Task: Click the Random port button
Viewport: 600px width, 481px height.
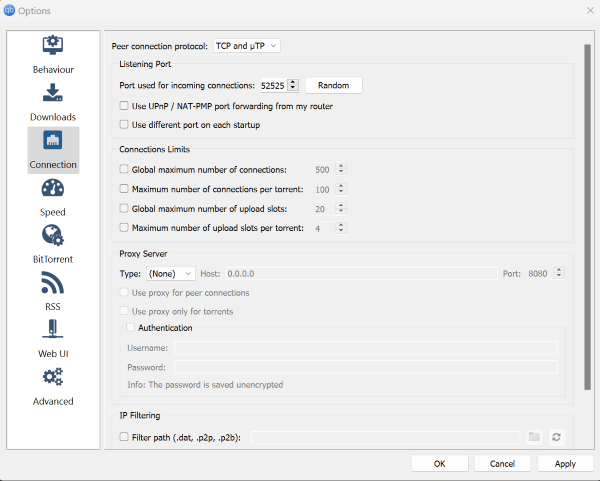Action: (333, 85)
